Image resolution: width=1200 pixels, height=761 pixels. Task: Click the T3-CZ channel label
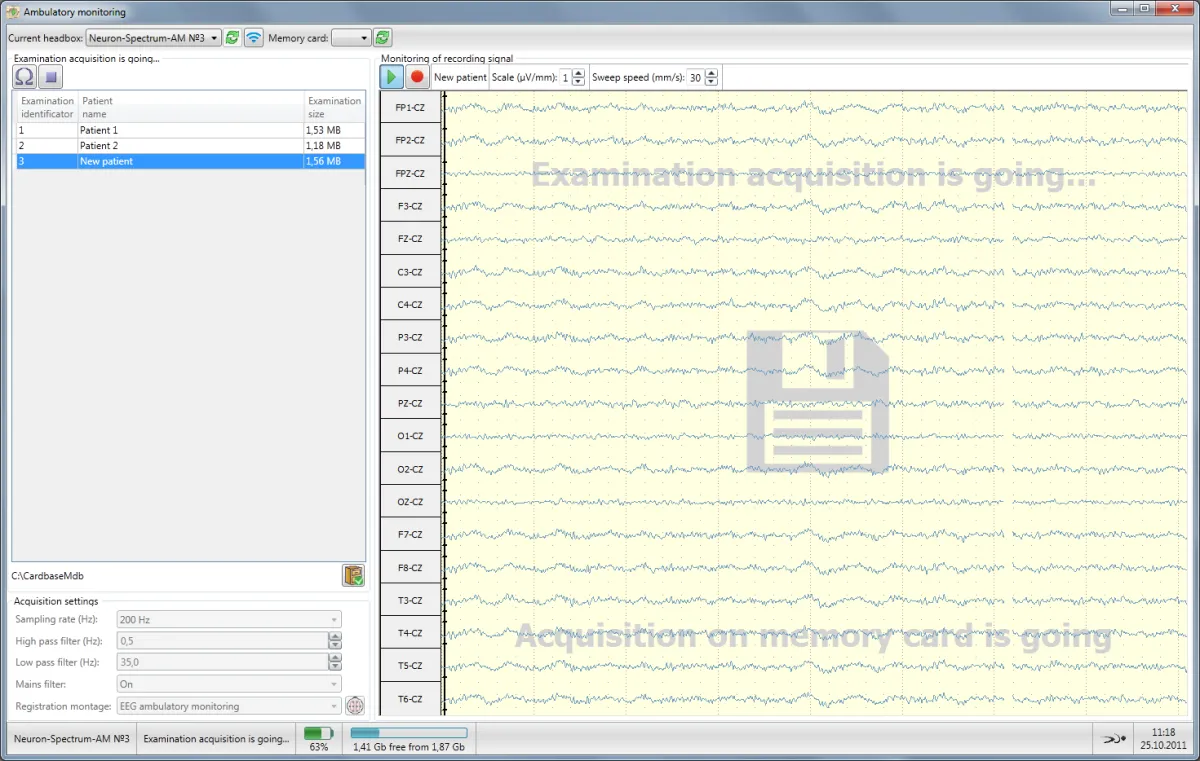coord(410,600)
